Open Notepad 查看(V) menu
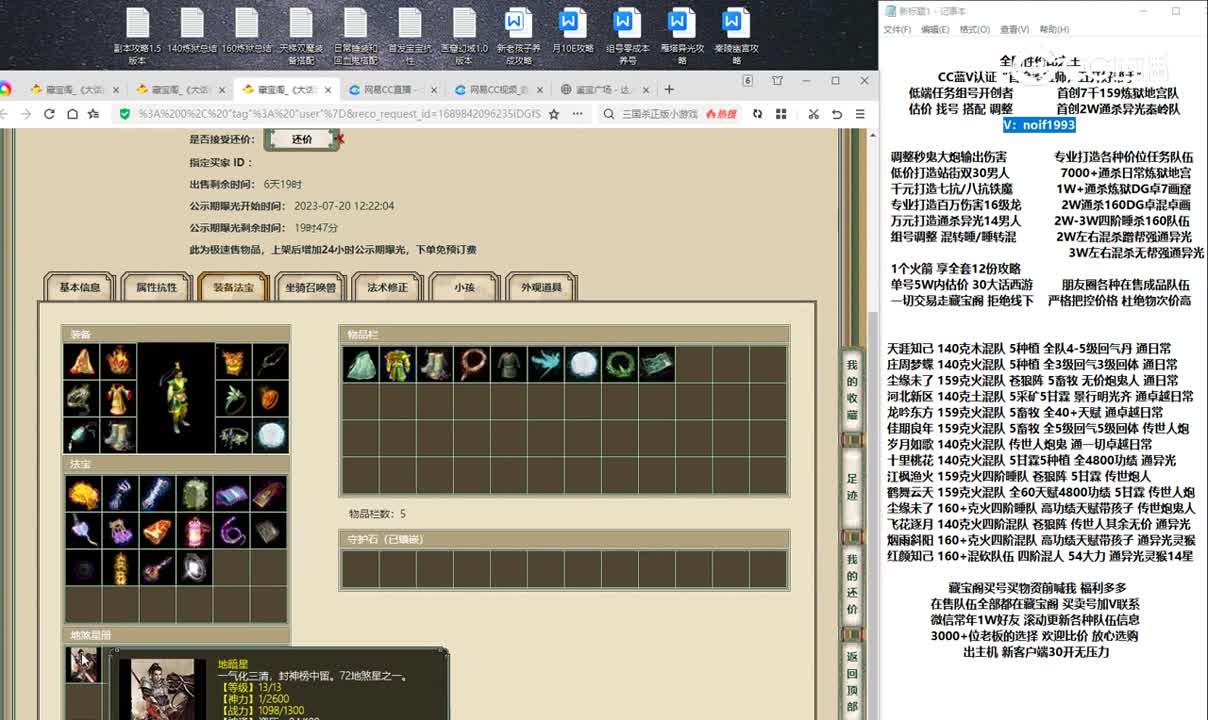This screenshot has height=720, width=1208. pos(1014,30)
